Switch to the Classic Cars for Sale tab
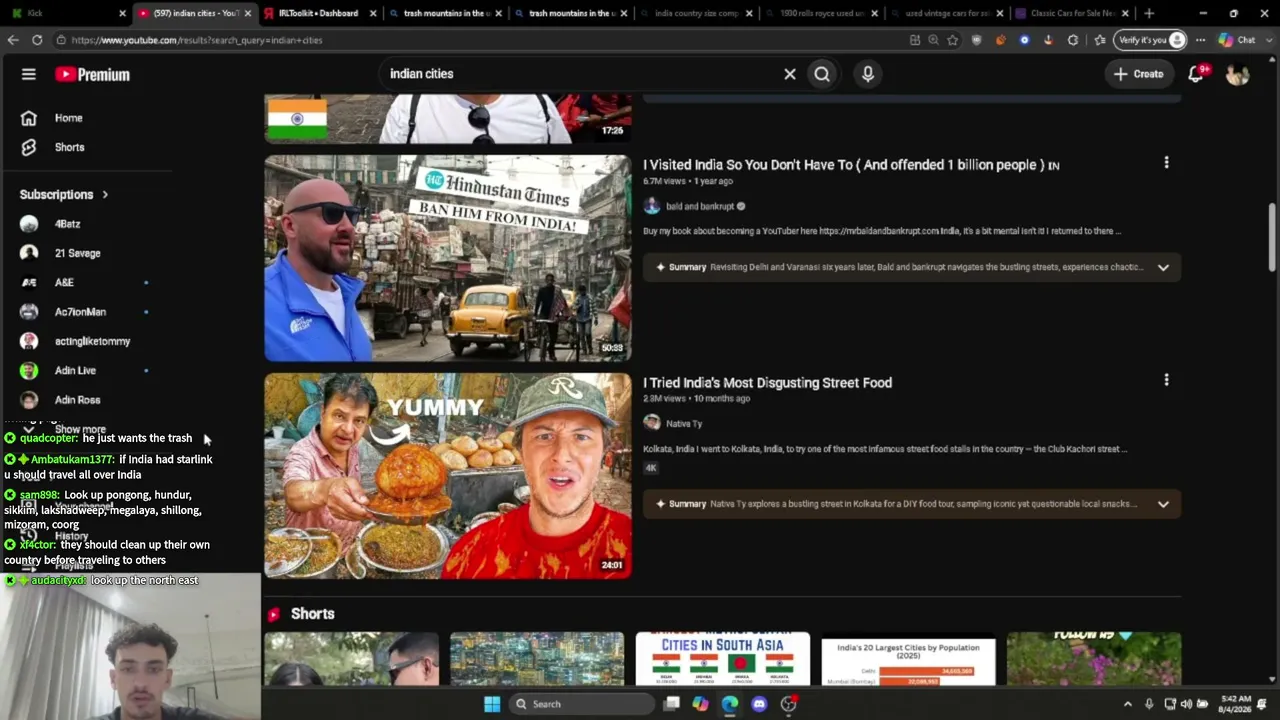1280x720 pixels. [1072, 13]
